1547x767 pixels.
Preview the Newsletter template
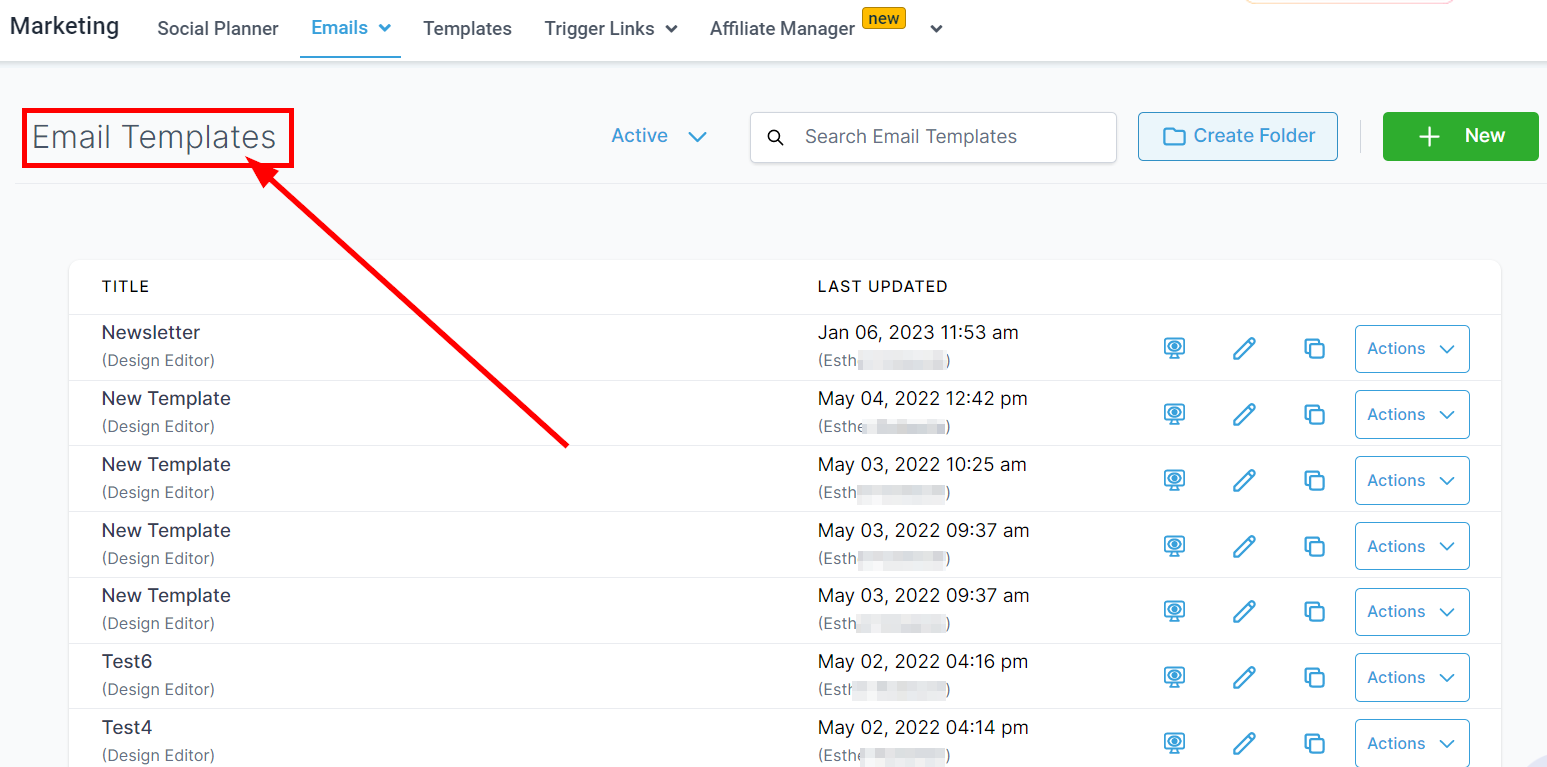(x=1174, y=348)
